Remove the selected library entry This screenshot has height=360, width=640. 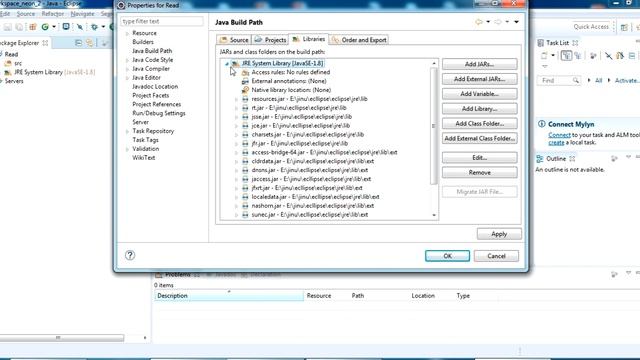pos(480,173)
